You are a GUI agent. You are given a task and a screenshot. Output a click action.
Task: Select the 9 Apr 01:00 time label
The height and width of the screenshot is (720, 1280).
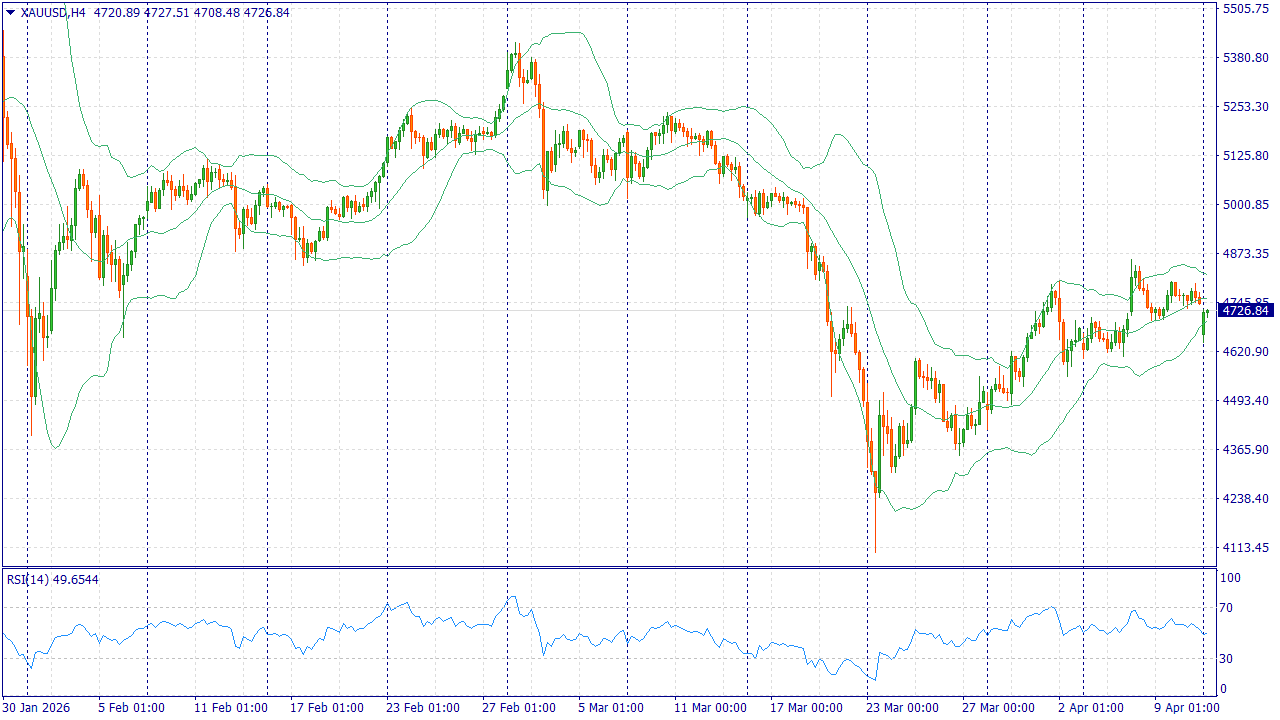(1188, 707)
